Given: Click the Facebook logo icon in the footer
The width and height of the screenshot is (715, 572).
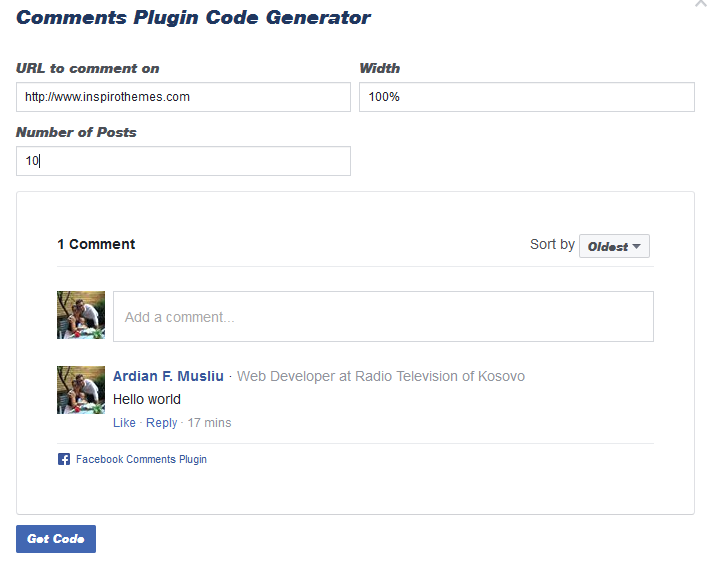Looking at the screenshot, I should [64, 460].
